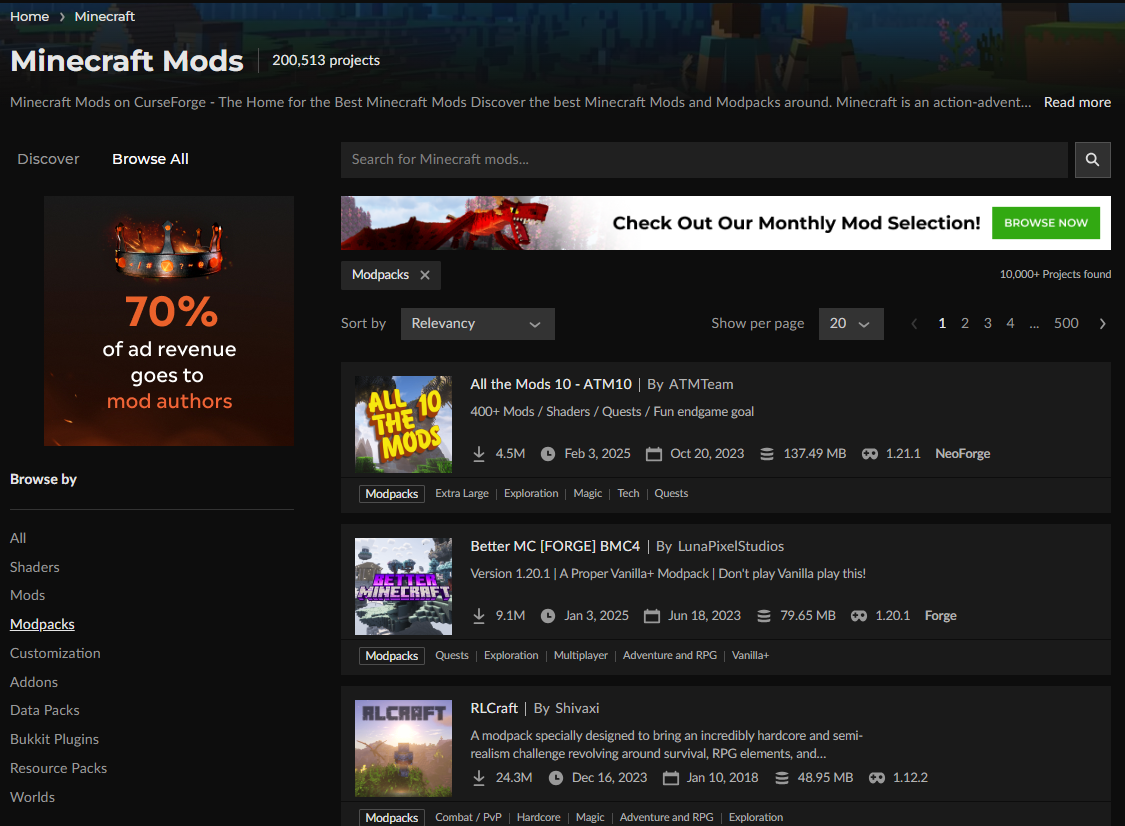Image resolution: width=1125 pixels, height=826 pixels.
Task: Select Modpacks category in sidebar
Action: (42, 624)
